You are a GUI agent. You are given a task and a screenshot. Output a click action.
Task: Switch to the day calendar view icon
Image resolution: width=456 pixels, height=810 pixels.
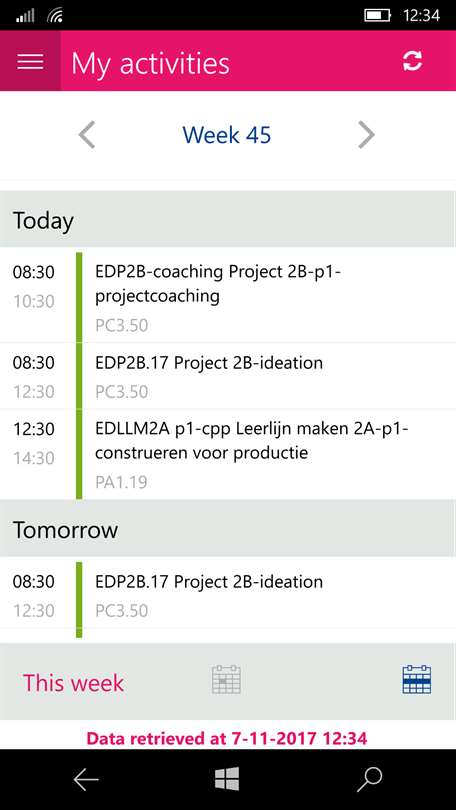pos(226,680)
